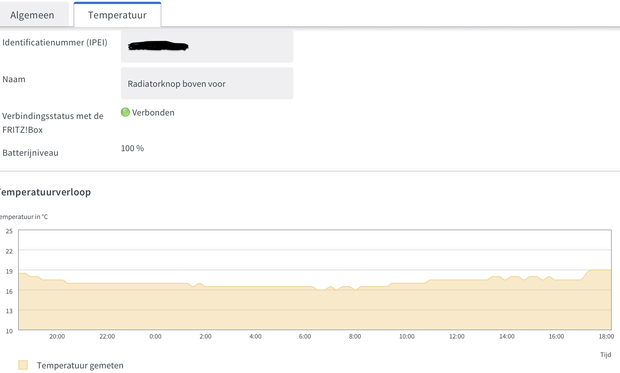
Task: Click the 10:00 time axis label
Action: [406, 337]
